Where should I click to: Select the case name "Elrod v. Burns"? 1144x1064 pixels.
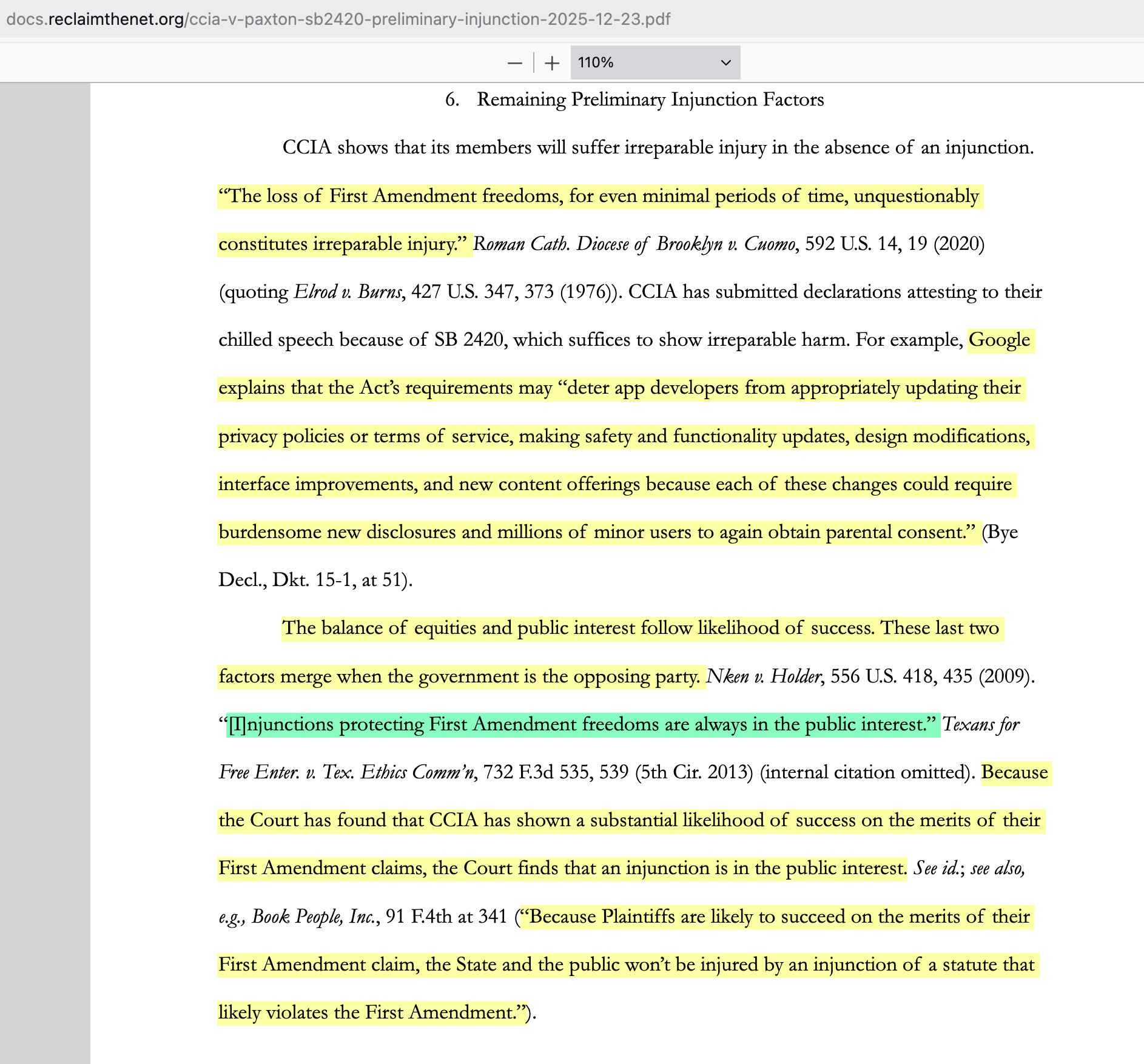pos(348,292)
